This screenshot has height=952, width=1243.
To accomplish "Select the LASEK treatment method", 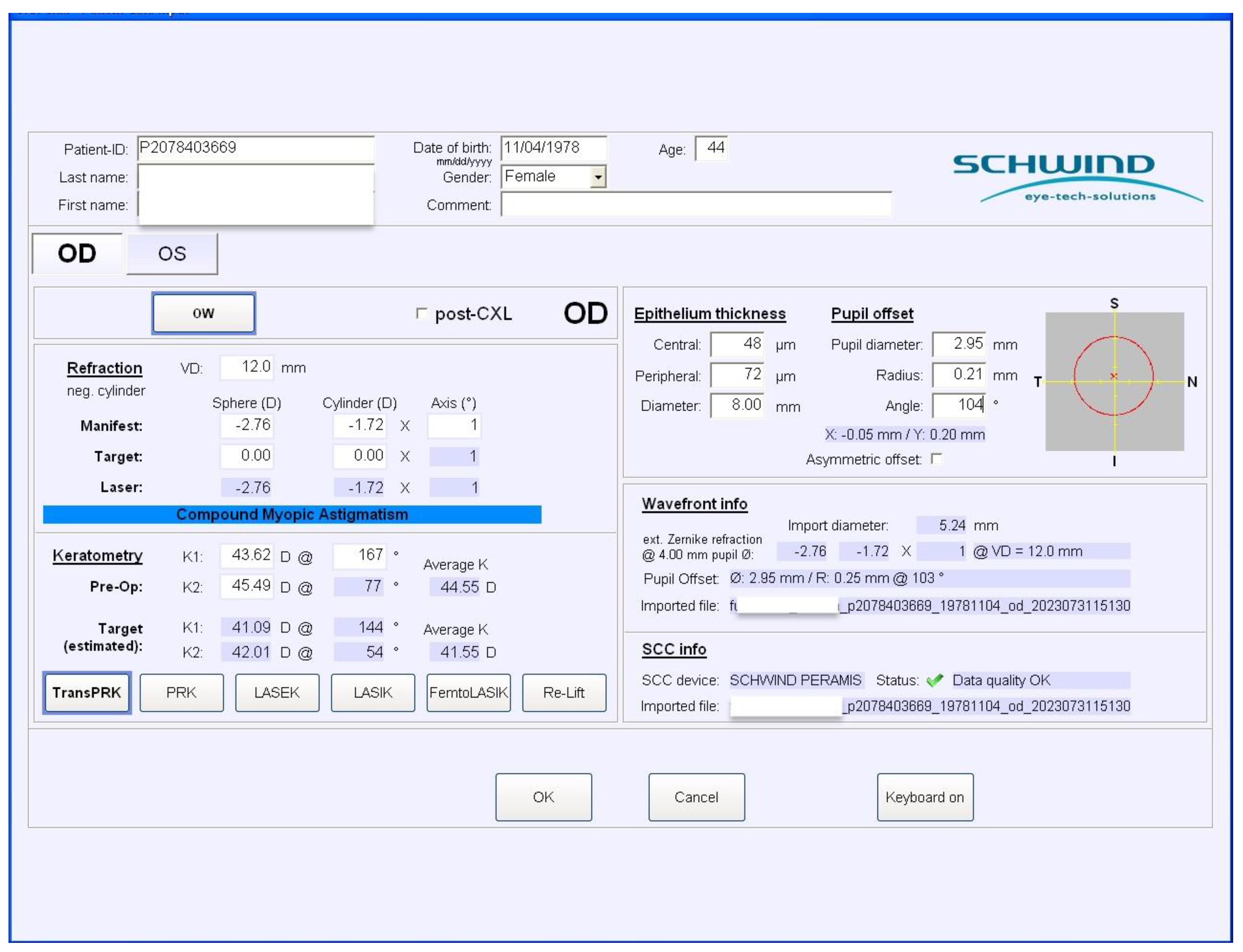I will [276, 693].
